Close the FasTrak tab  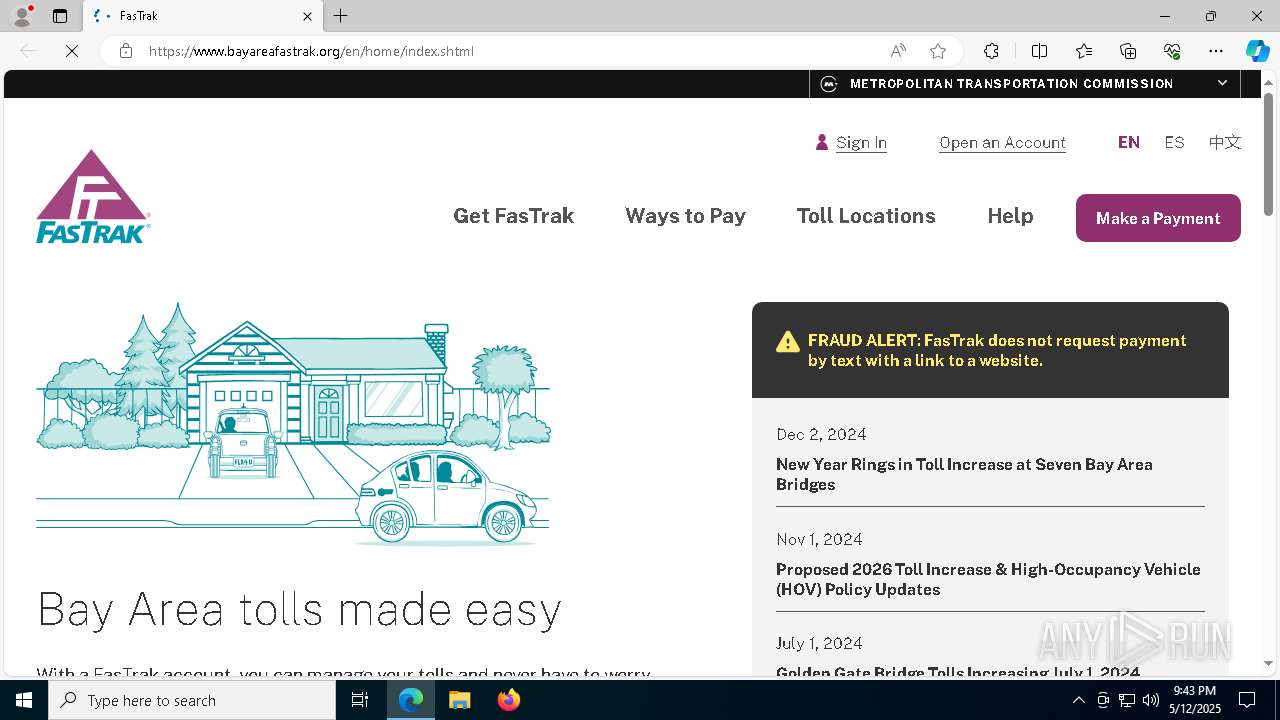[x=307, y=16]
